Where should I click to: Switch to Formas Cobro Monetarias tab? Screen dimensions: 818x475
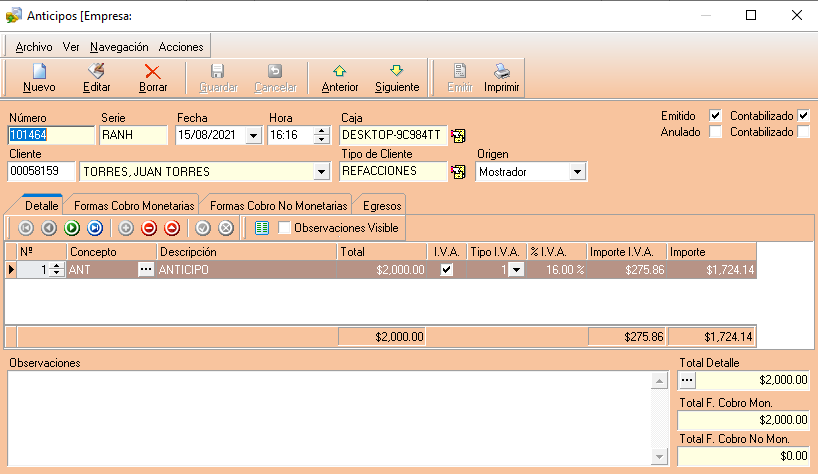point(134,204)
